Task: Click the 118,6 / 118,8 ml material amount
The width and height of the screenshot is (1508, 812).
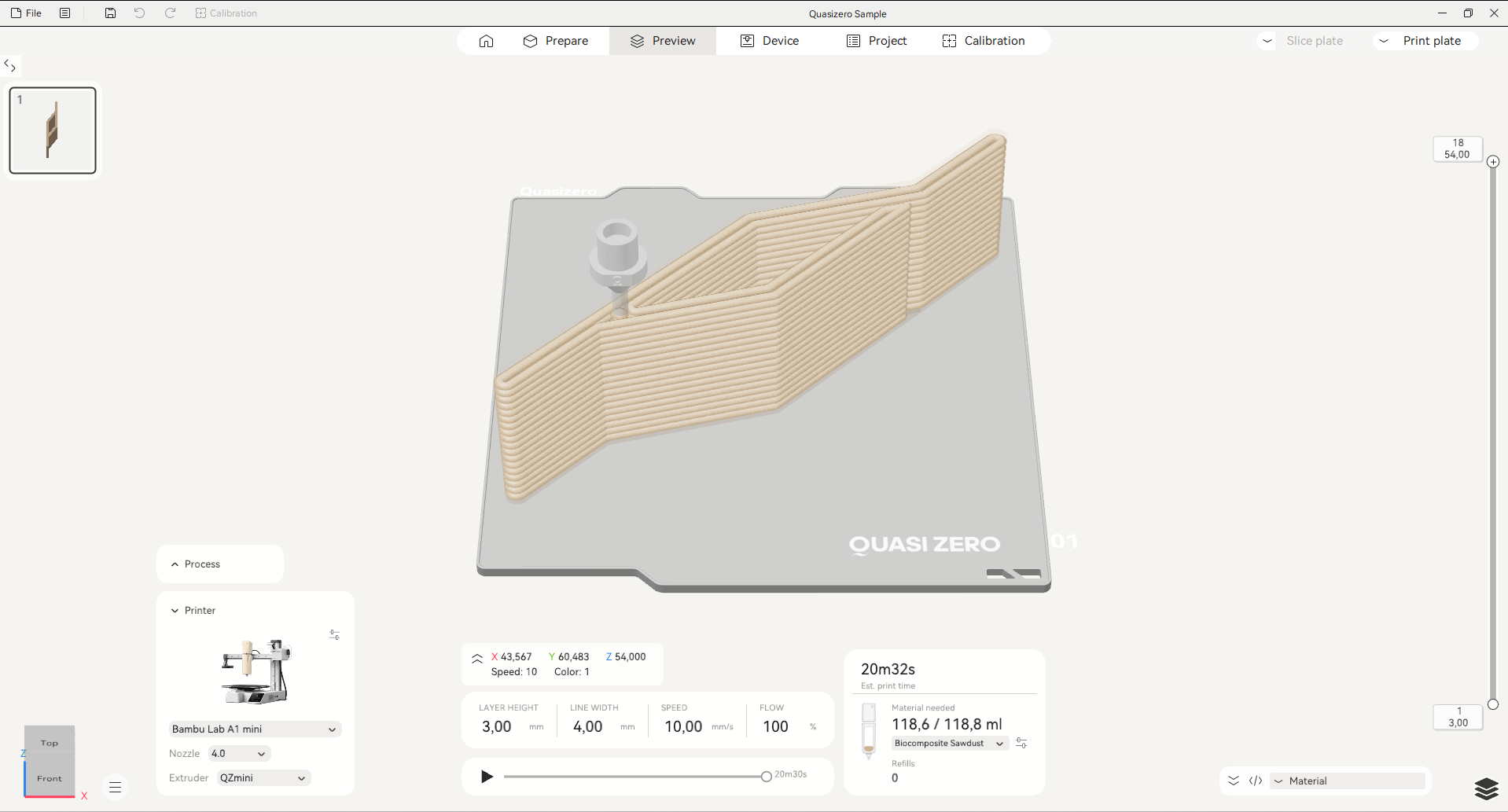Action: [x=947, y=725]
